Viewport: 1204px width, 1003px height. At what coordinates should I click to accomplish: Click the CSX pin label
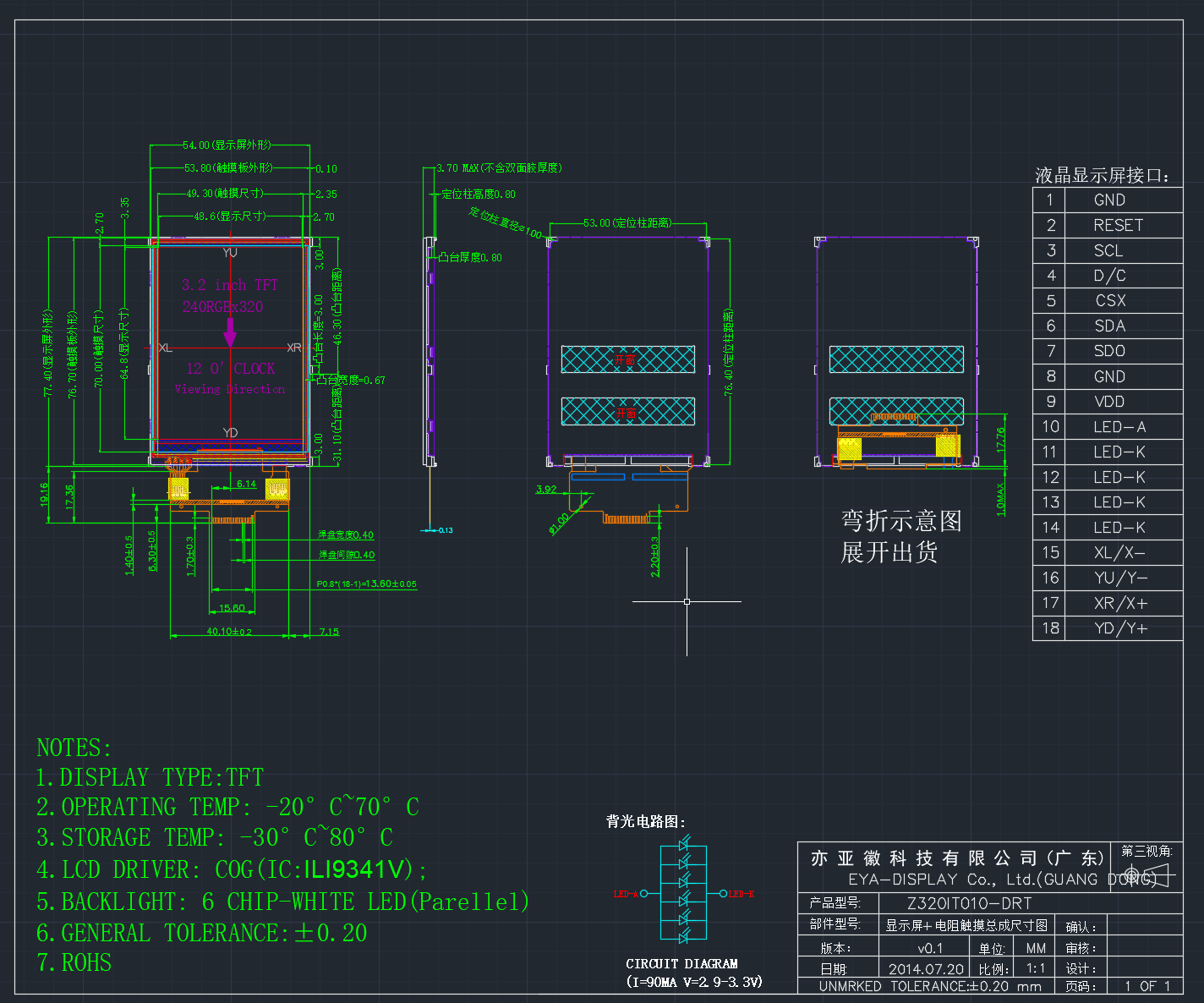pyautogui.click(x=1110, y=300)
